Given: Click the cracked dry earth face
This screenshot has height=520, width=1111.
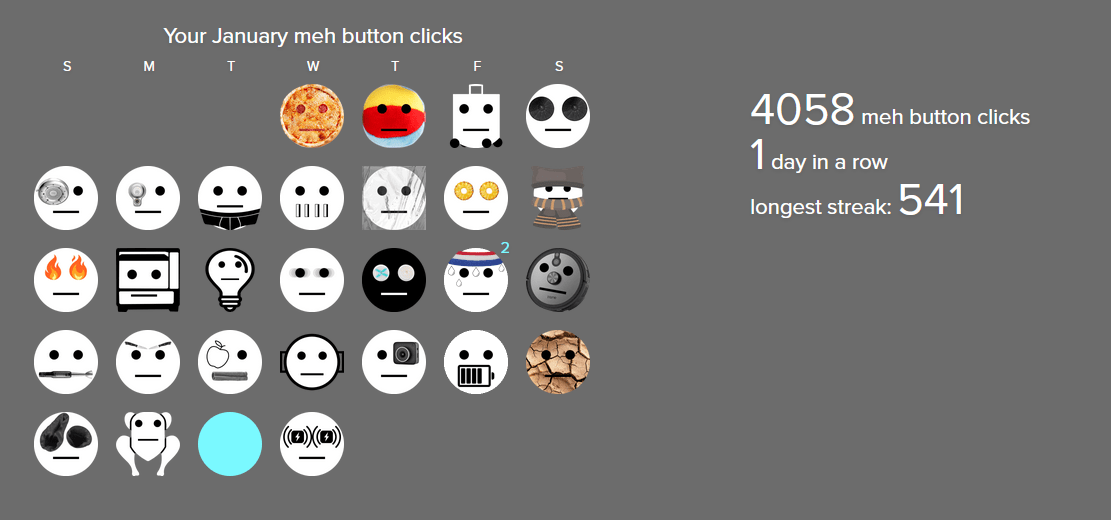Looking at the screenshot, I should click(x=558, y=362).
